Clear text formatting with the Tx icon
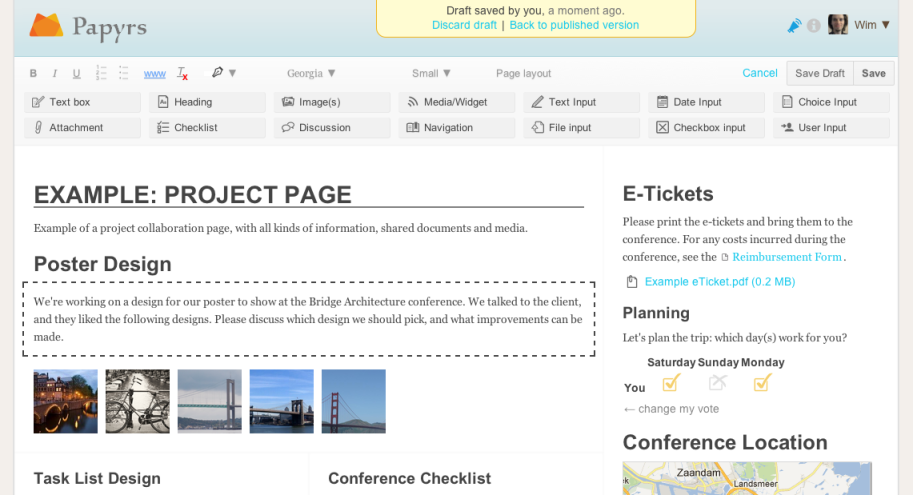913x495 pixels. pyautogui.click(x=182, y=73)
